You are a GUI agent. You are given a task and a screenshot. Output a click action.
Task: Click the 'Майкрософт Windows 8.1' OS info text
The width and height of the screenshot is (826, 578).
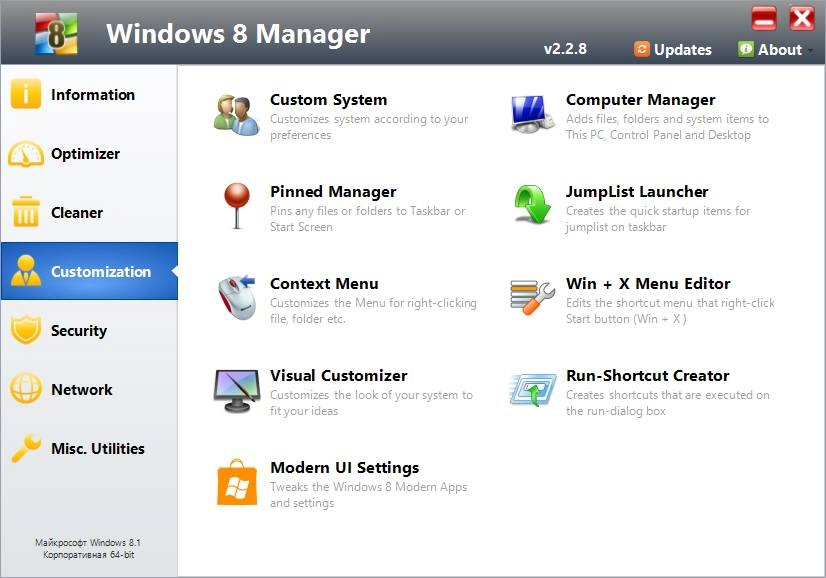click(x=88, y=542)
